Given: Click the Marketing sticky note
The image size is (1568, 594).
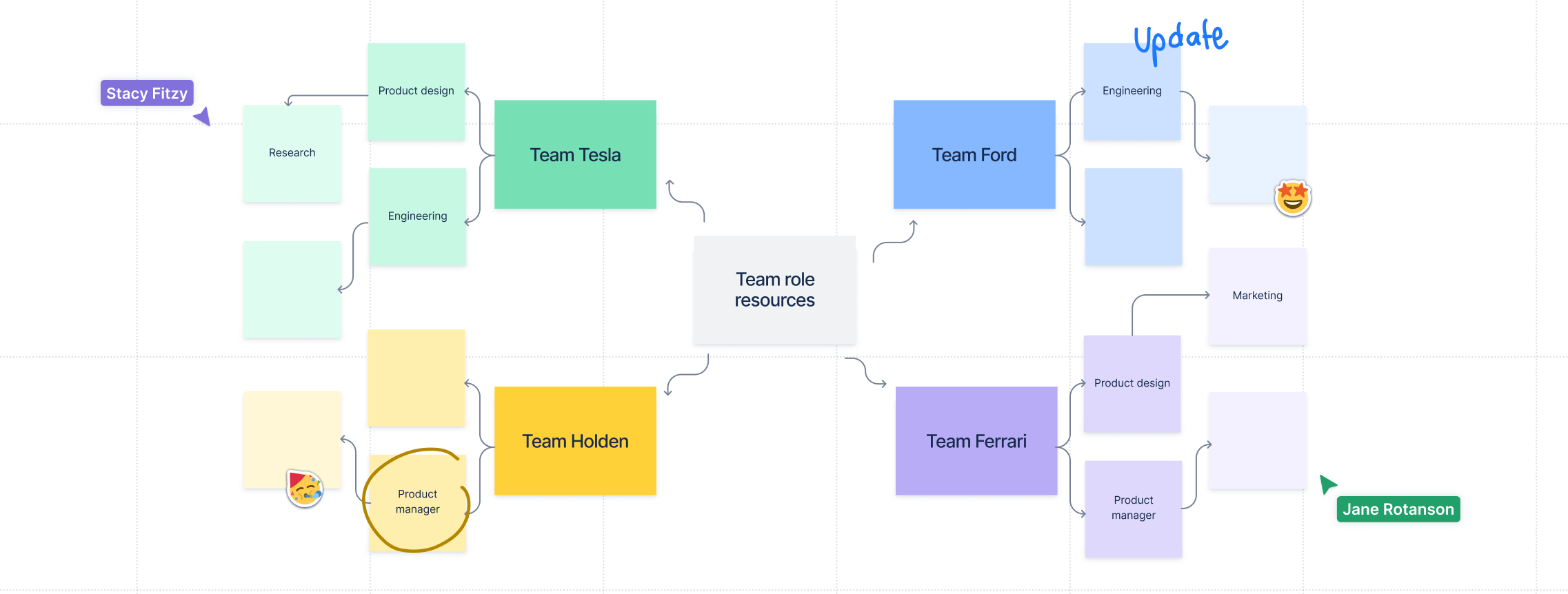Looking at the screenshot, I should pyautogui.click(x=1257, y=296).
